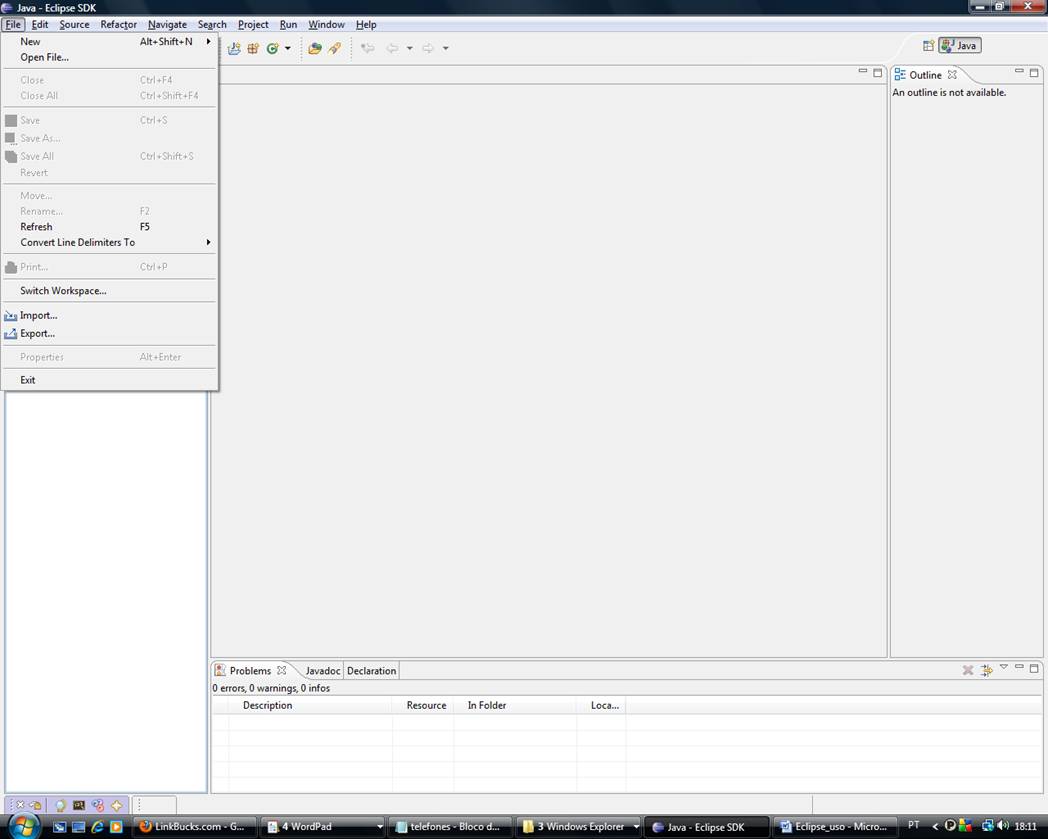The width and height of the screenshot is (1048, 839).
Task: Sort Problems by Resource column header
Action: coord(423,705)
